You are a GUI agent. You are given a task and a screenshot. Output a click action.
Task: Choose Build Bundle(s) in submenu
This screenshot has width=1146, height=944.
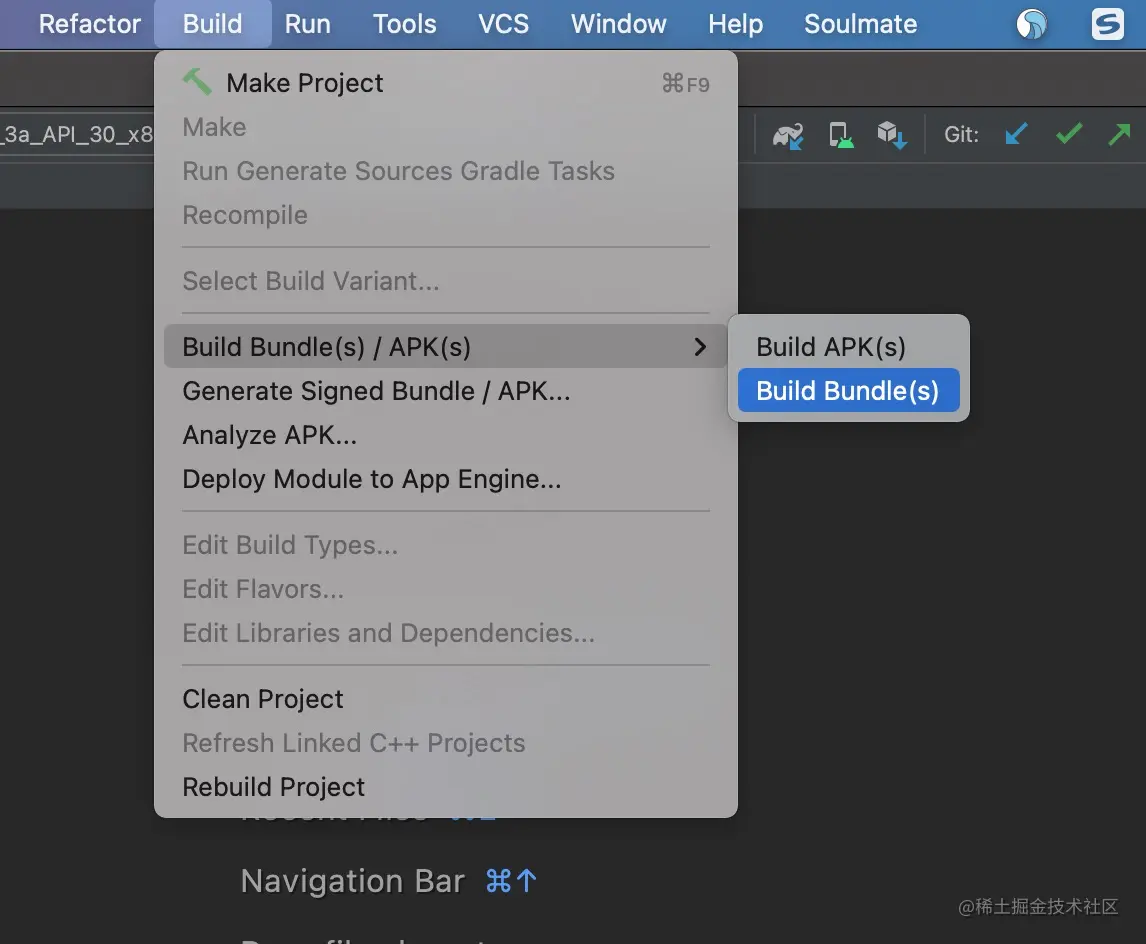point(849,390)
